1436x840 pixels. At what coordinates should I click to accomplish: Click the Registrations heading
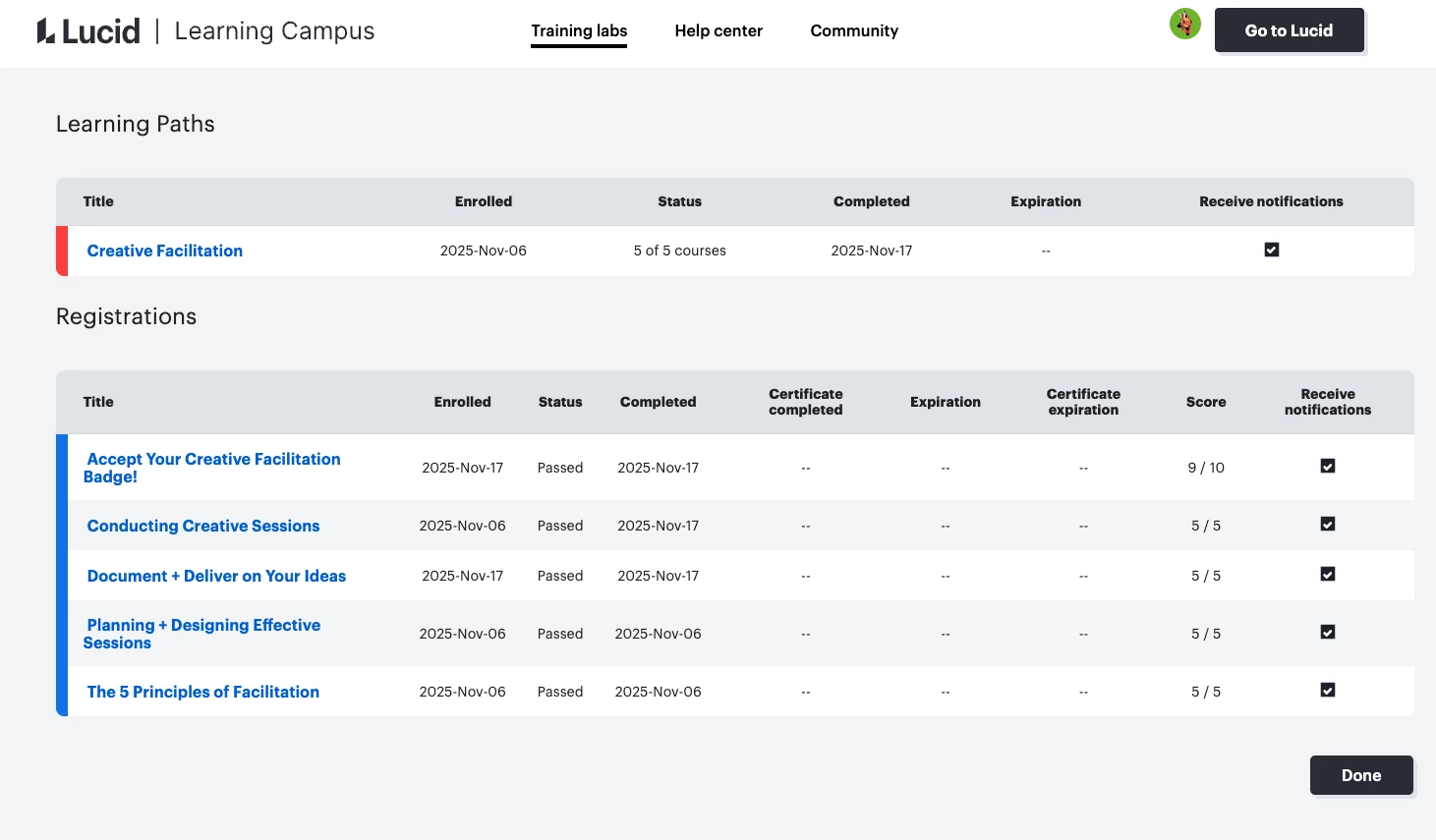tap(126, 316)
